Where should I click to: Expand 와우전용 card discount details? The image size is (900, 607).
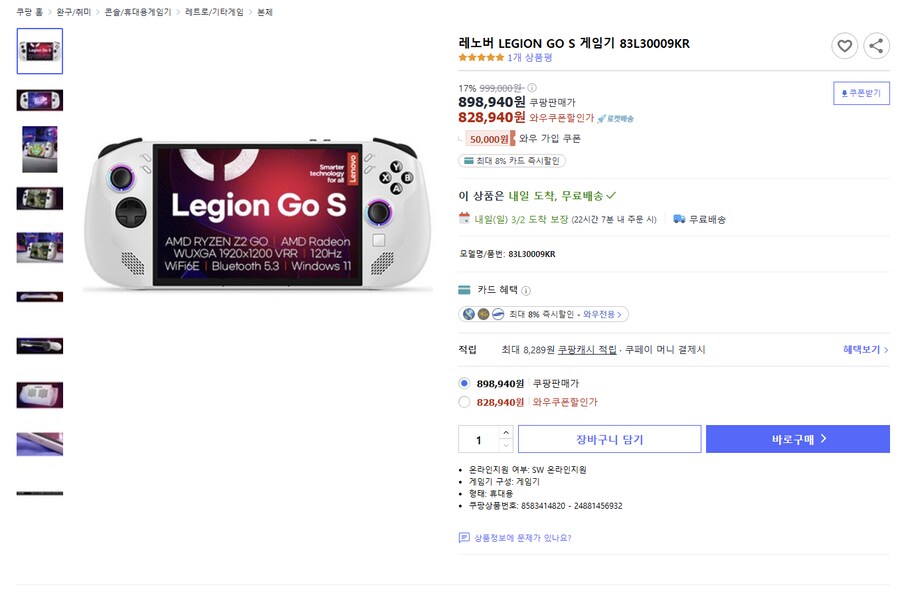[x=601, y=313]
